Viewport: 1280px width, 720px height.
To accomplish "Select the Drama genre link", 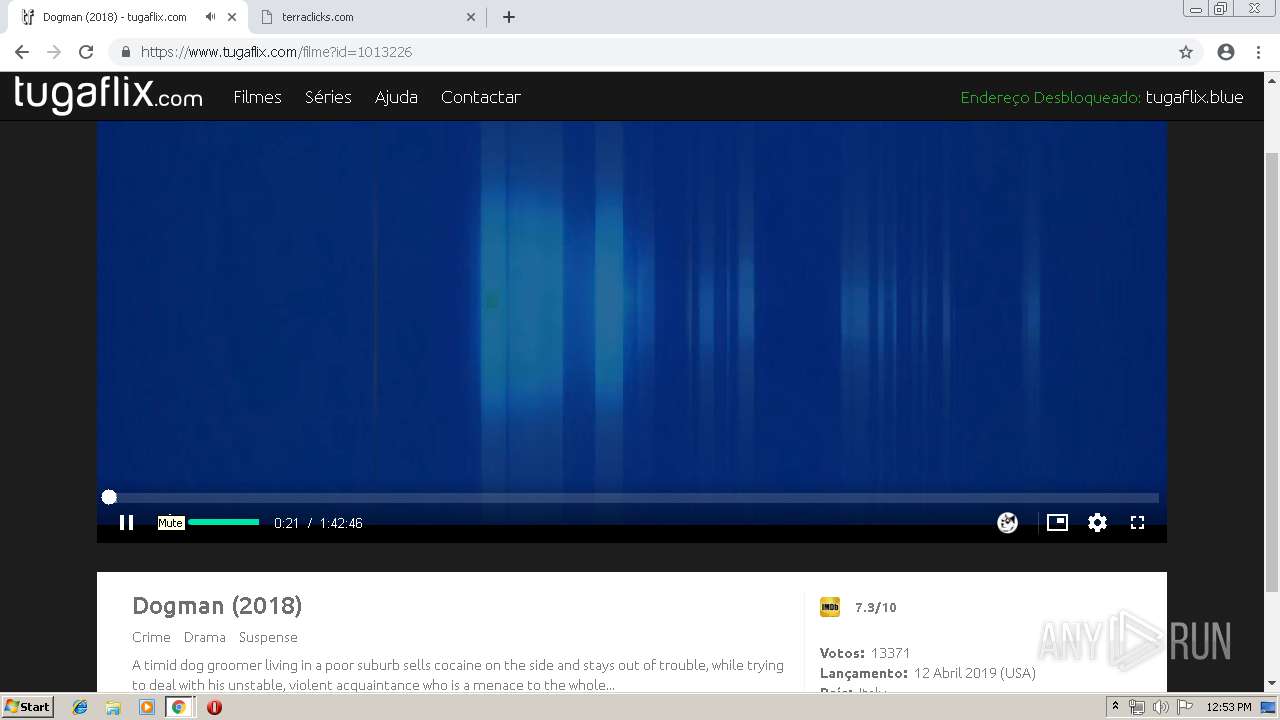I will 204,637.
